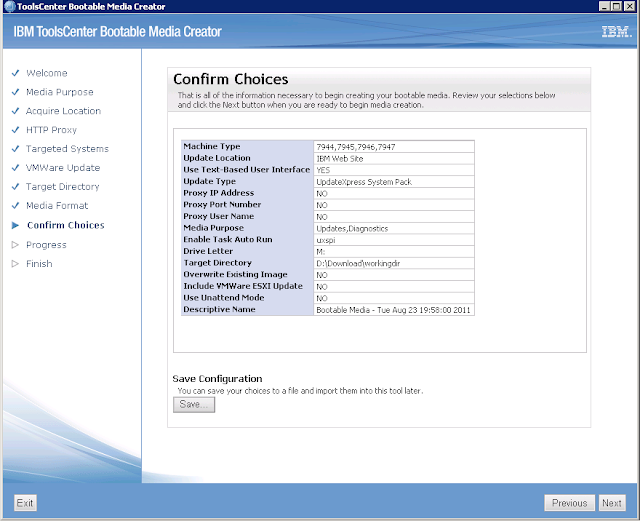This screenshot has width=640, height=521.
Task: Click the Save... configuration button
Action: click(x=194, y=405)
